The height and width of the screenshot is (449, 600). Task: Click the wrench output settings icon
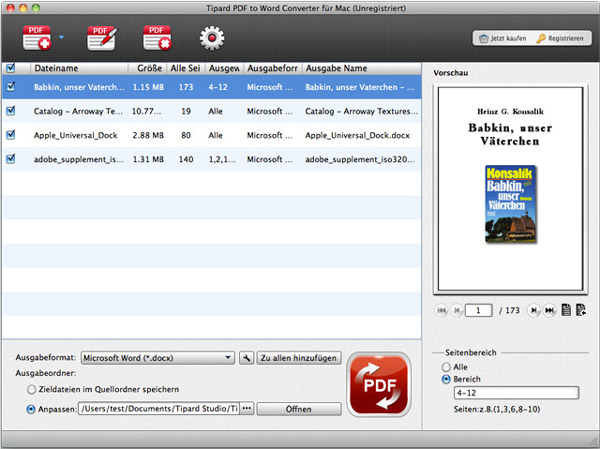click(246, 358)
